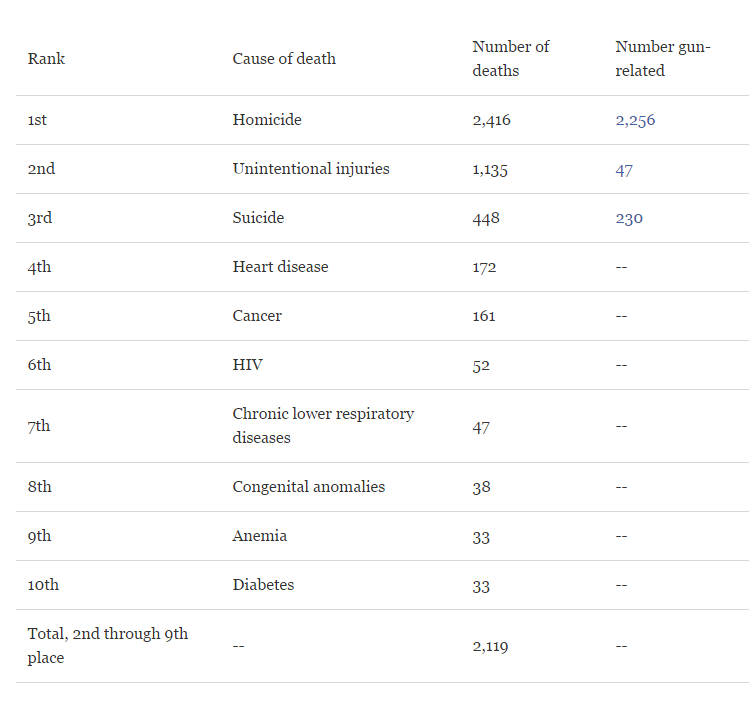Screen dimensions: 749x709
Task: Click the Rank column header
Action: click(x=46, y=59)
